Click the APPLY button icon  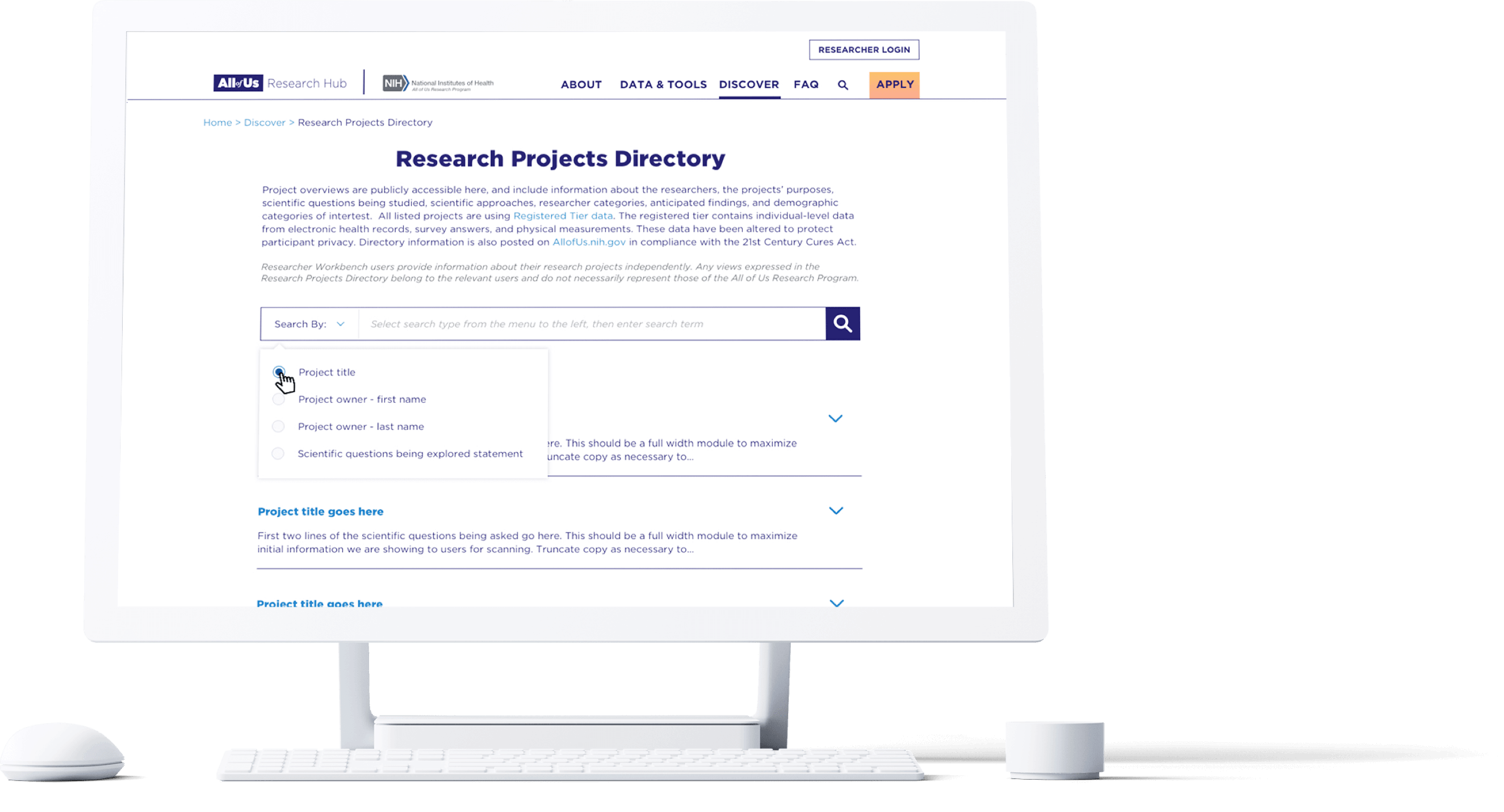point(894,83)
